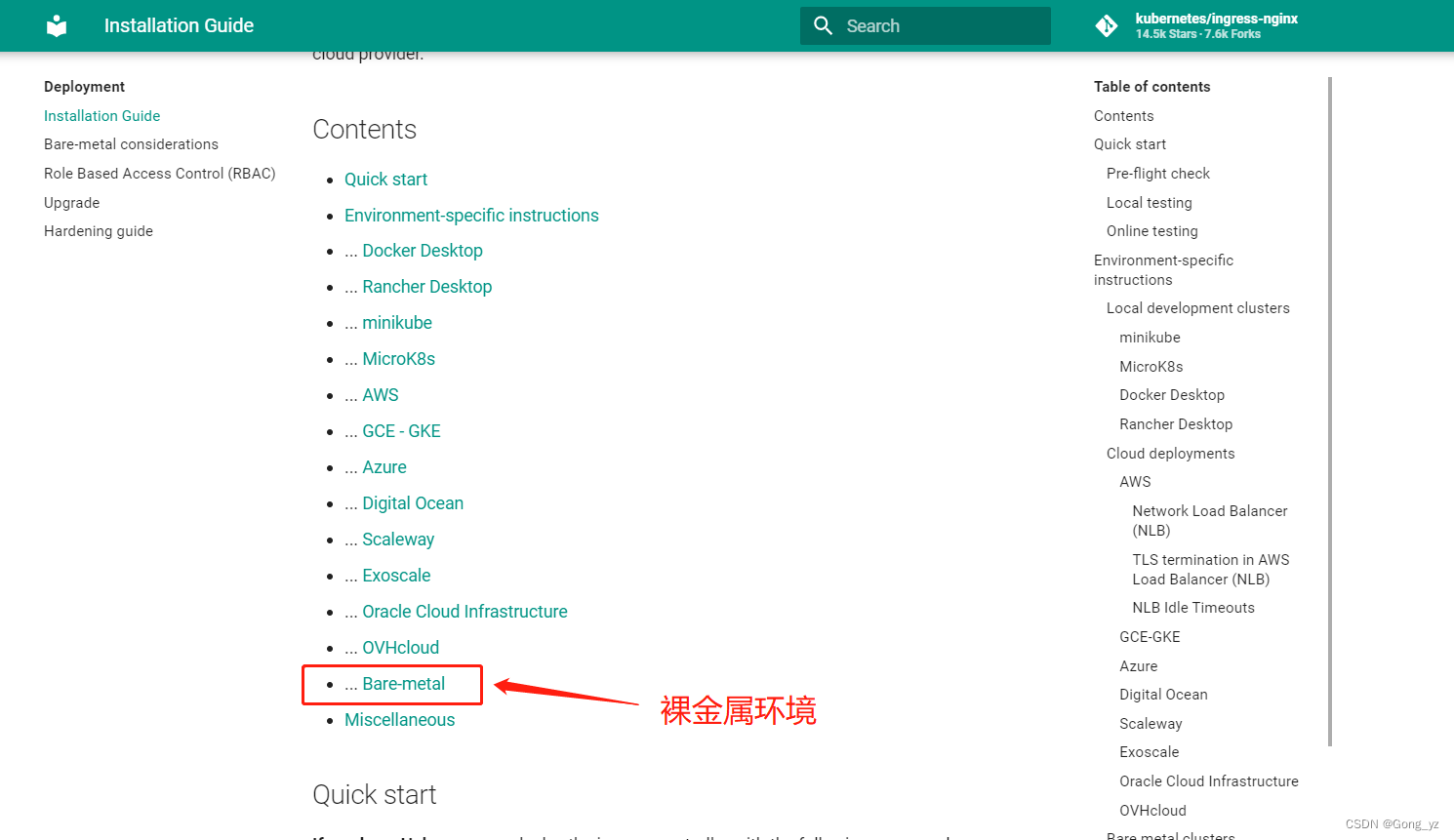Image resolution: width=1454 pixels, height=840 pixels.
Task: Click the Deployment sidebar section heading
Action: point(84,87)
